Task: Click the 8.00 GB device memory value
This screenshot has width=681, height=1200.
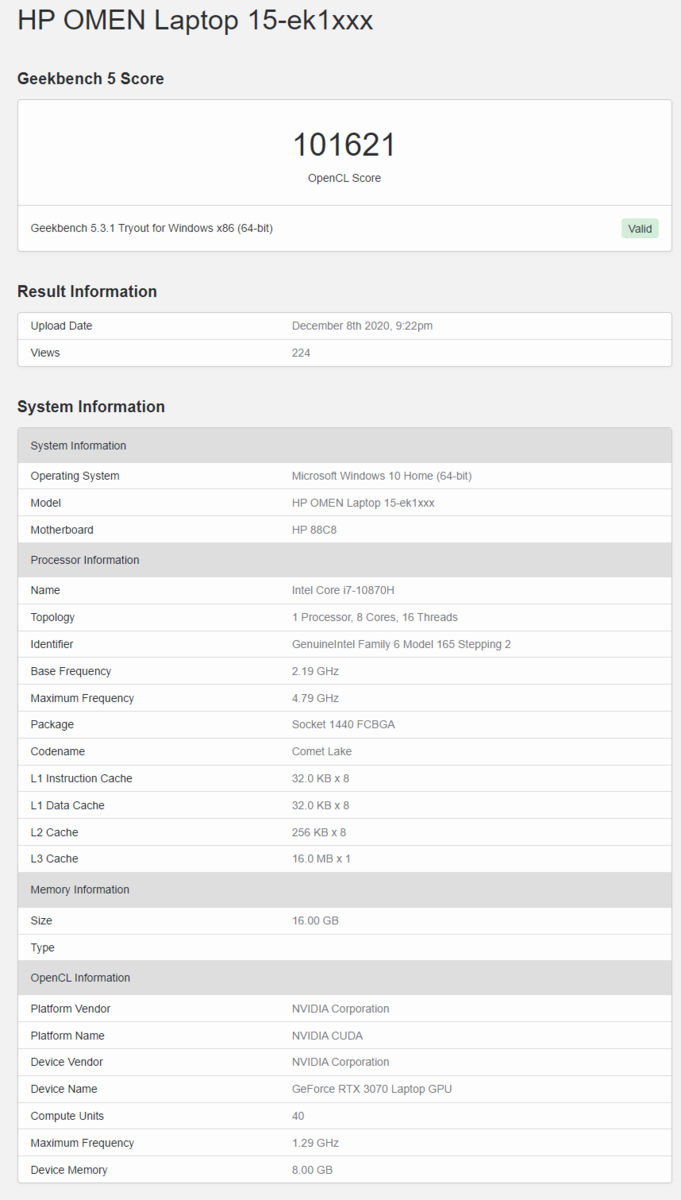Action: (x=312, y=1170)
